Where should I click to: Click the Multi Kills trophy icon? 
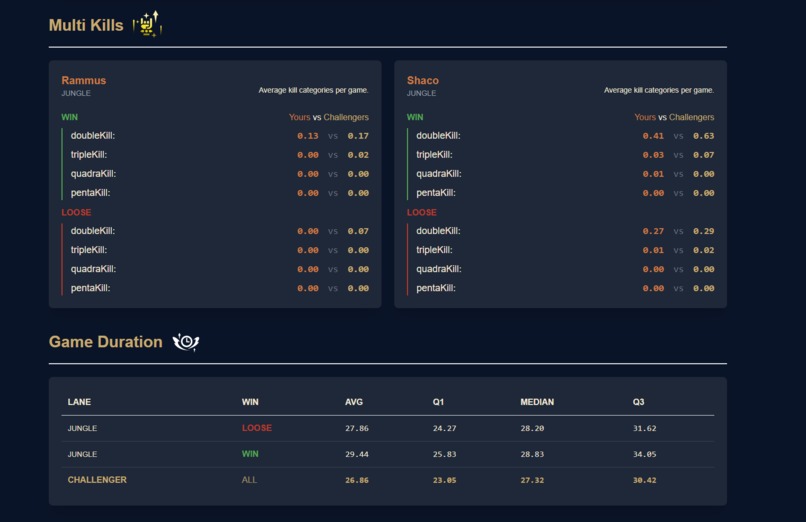pos(148,24)
